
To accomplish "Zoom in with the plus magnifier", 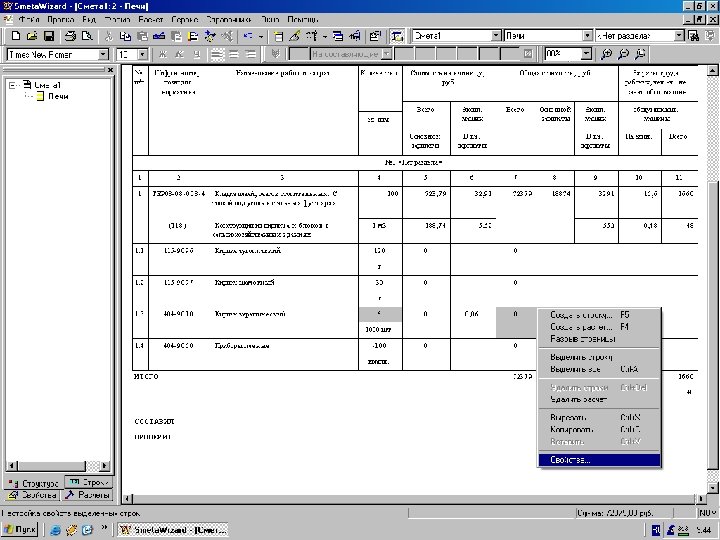I will [x=607, y=54].
